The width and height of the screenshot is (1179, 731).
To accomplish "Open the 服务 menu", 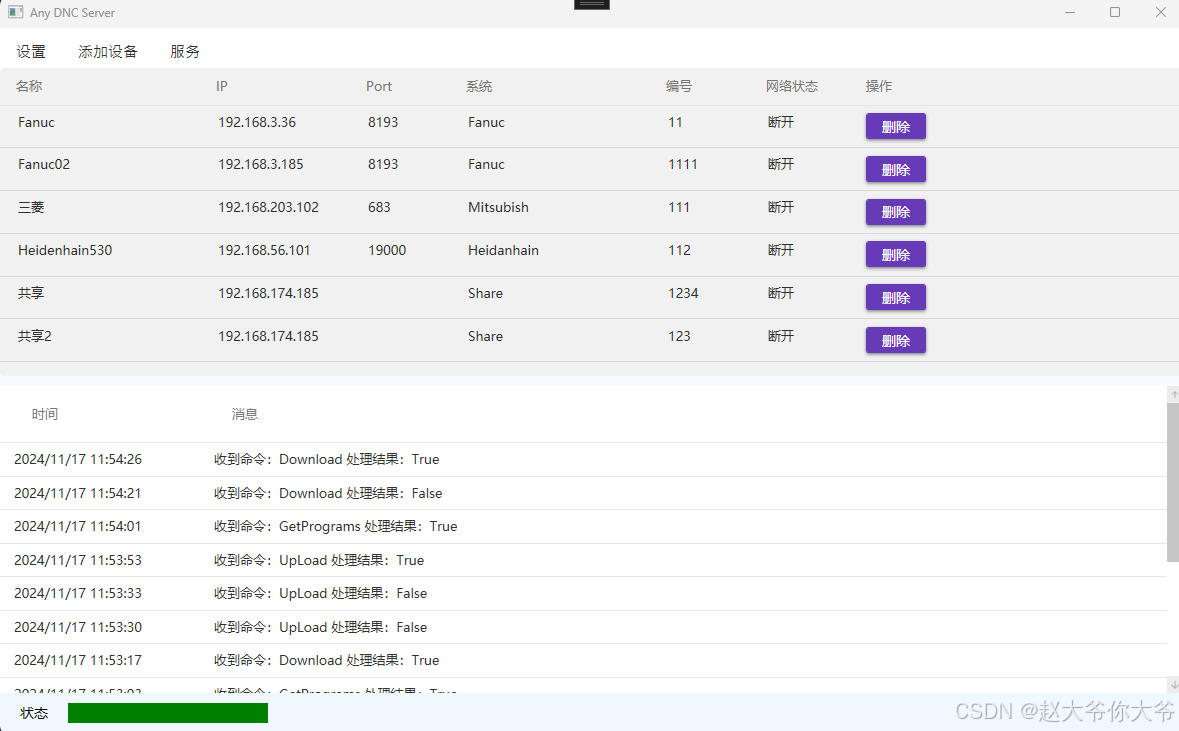I will tap(184, 51).
